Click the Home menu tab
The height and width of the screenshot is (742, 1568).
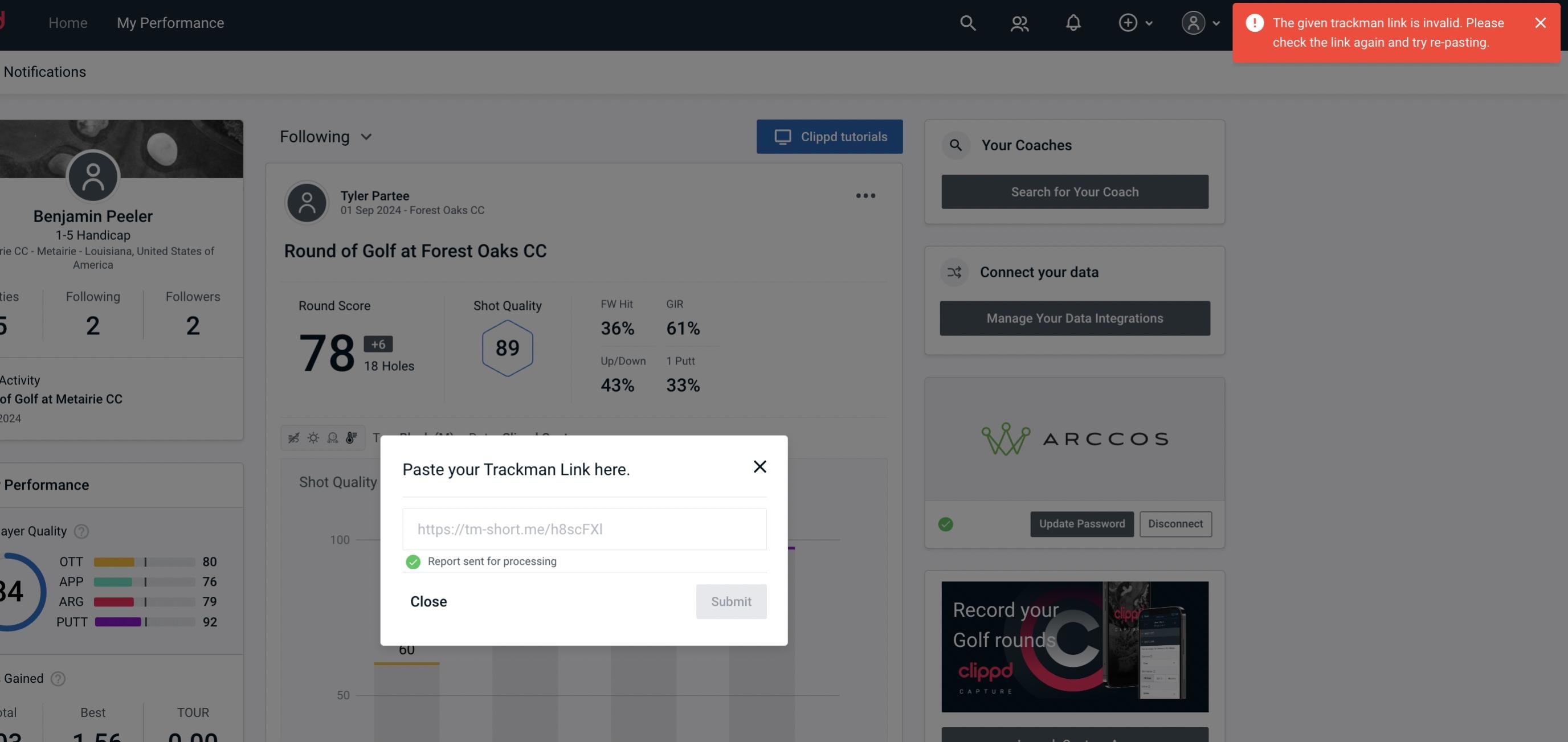[68, 22]
